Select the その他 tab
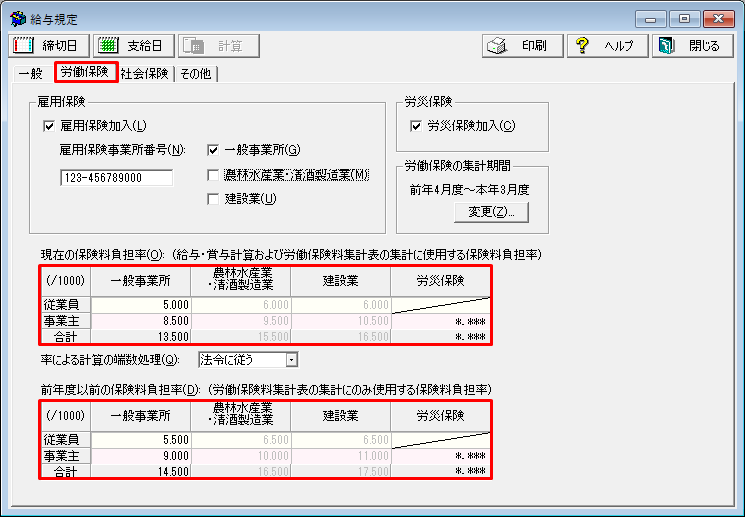 click(197, 73)
